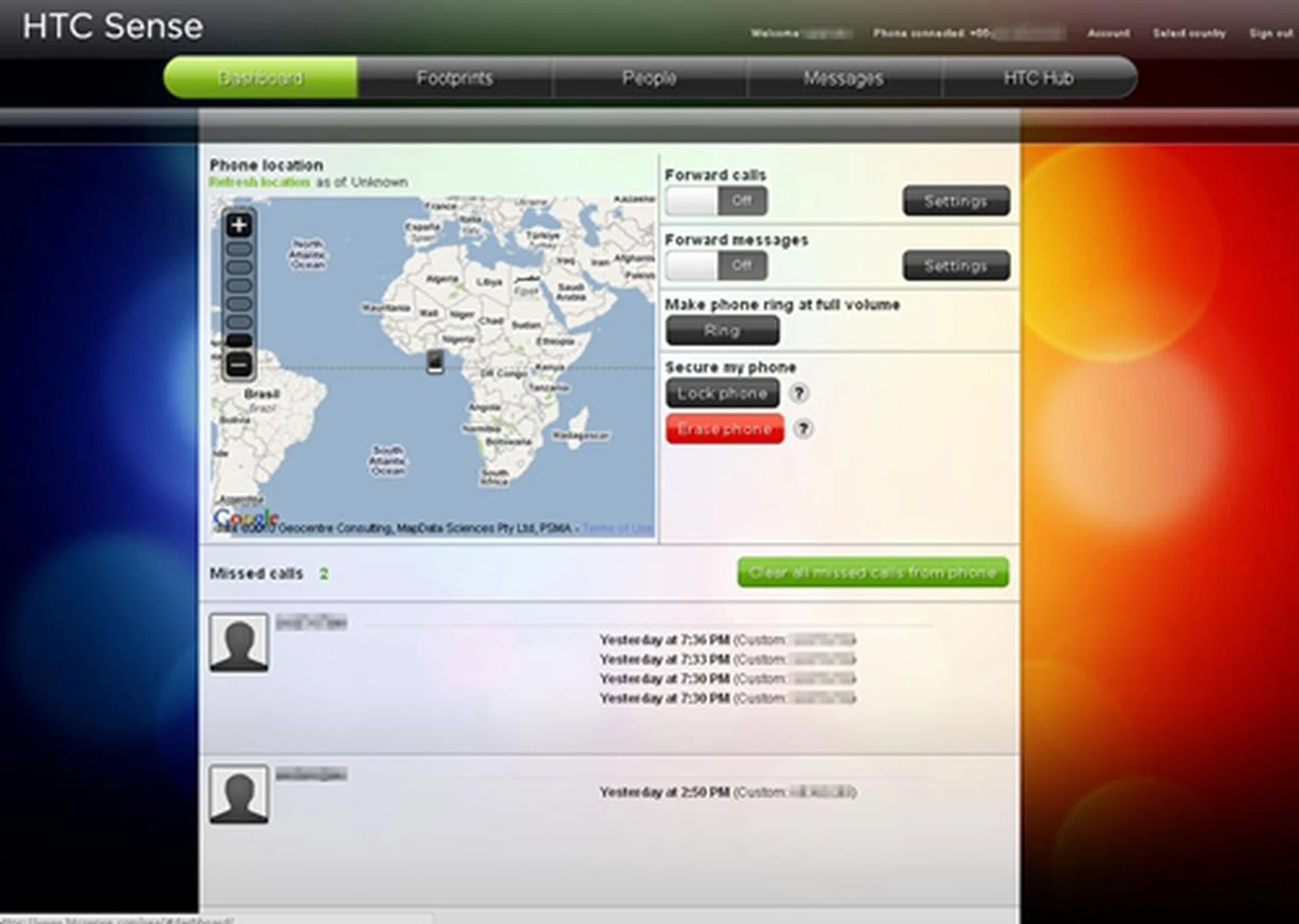Open the Select country link
Screen dimensions: 1299x924
(x=1189, y=33)
